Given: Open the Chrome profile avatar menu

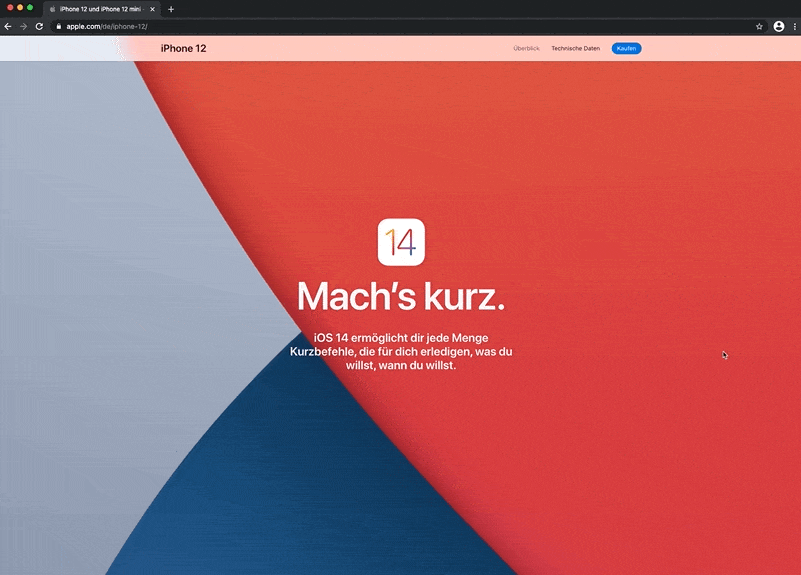Looking at the screenshot, I should click(x=779, y=27).
